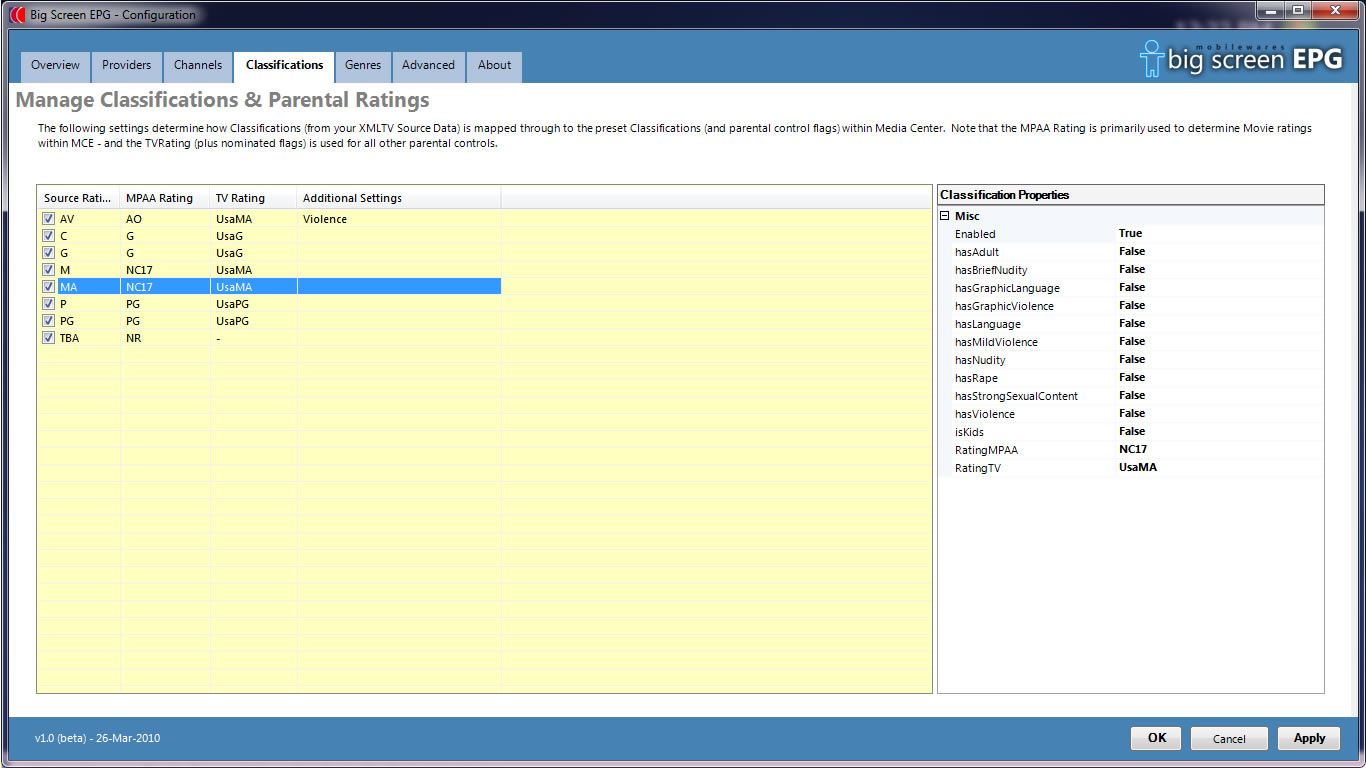Click the OK button
The image size is (1366, 768).
[x=1156, y=738]
